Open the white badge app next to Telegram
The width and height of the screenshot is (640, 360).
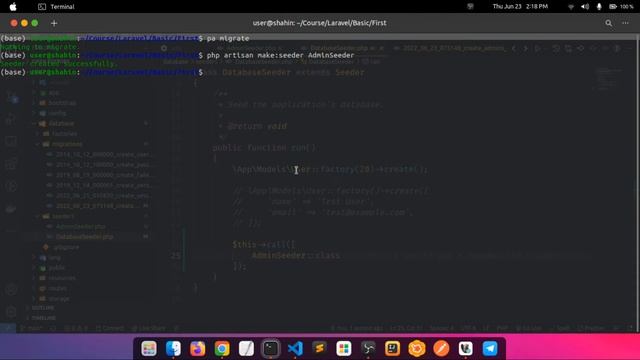466,349
